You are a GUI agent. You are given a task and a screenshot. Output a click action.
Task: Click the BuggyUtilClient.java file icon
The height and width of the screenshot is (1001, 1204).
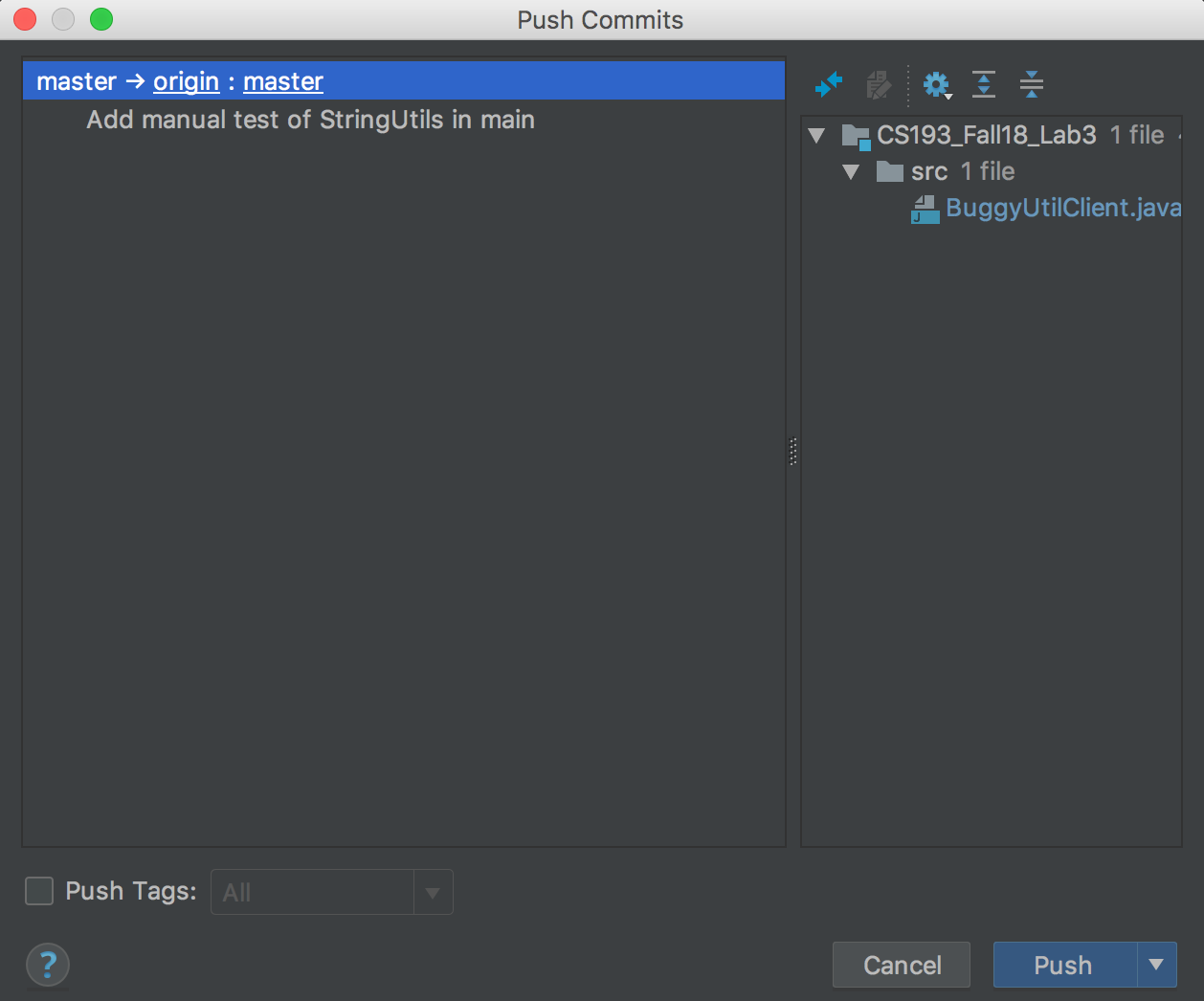pyautogui.click(x=925, y=209)
